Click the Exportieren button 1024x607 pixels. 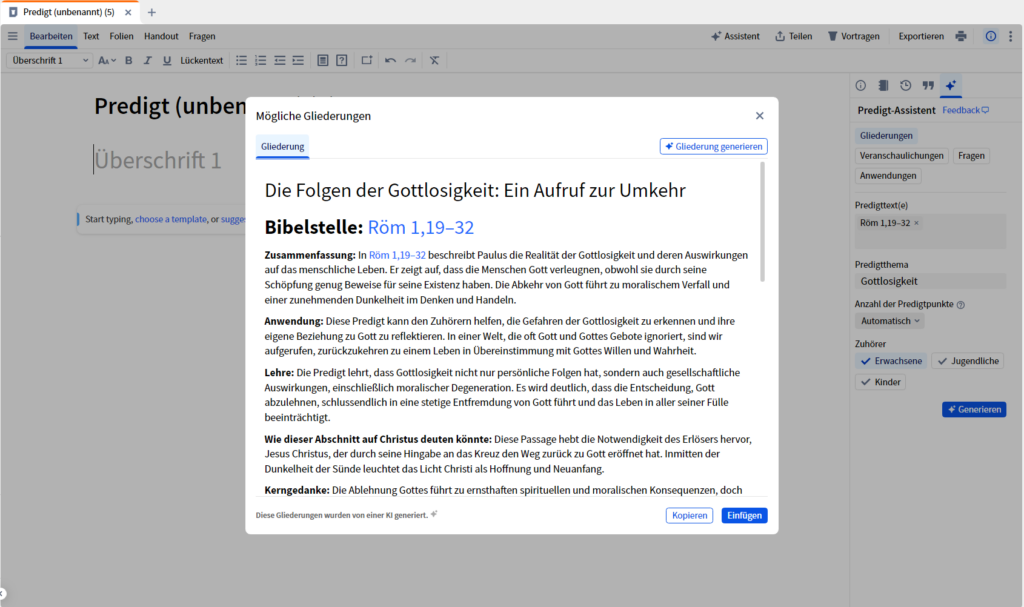click(x=921, y=36)
